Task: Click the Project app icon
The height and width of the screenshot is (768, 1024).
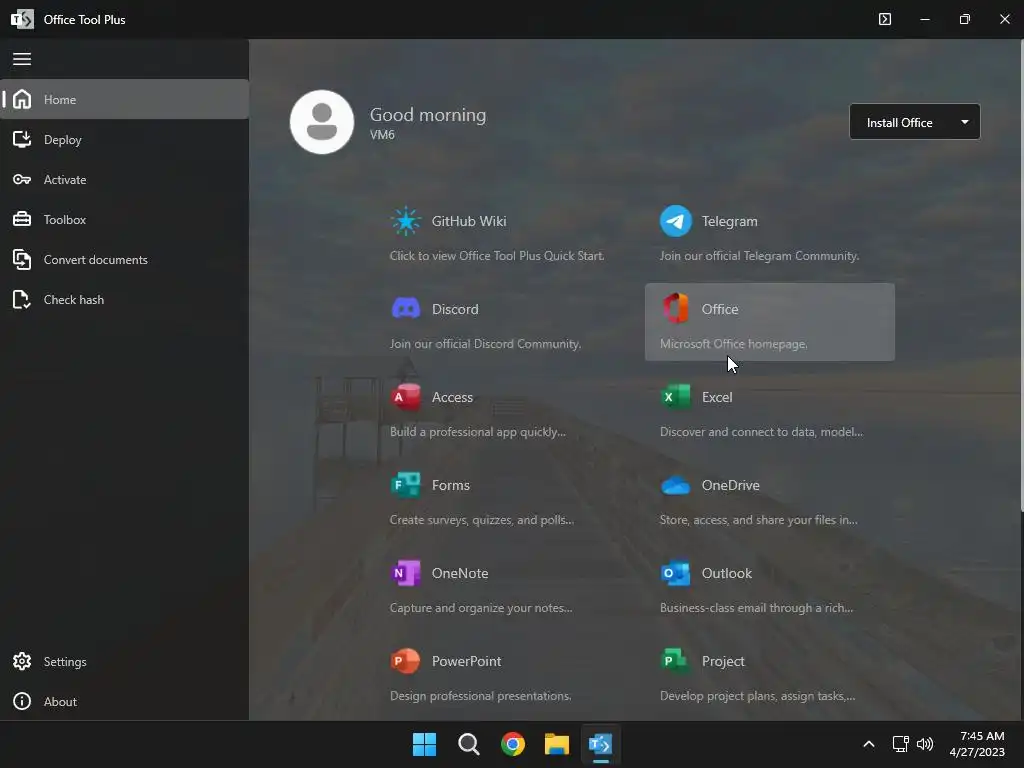Action: pyautogui.click(x=675, y=661)
